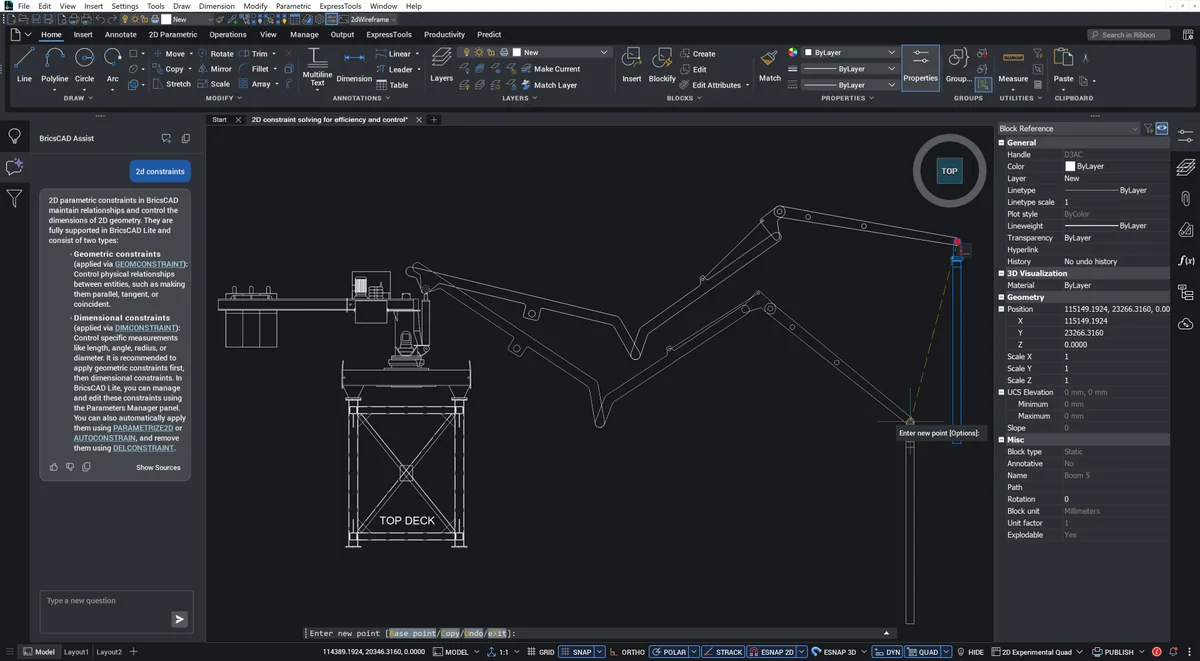Screen dimensions: 1200x661
Task: Collapse the Misc properties section
Action: tap(1002, 440)
